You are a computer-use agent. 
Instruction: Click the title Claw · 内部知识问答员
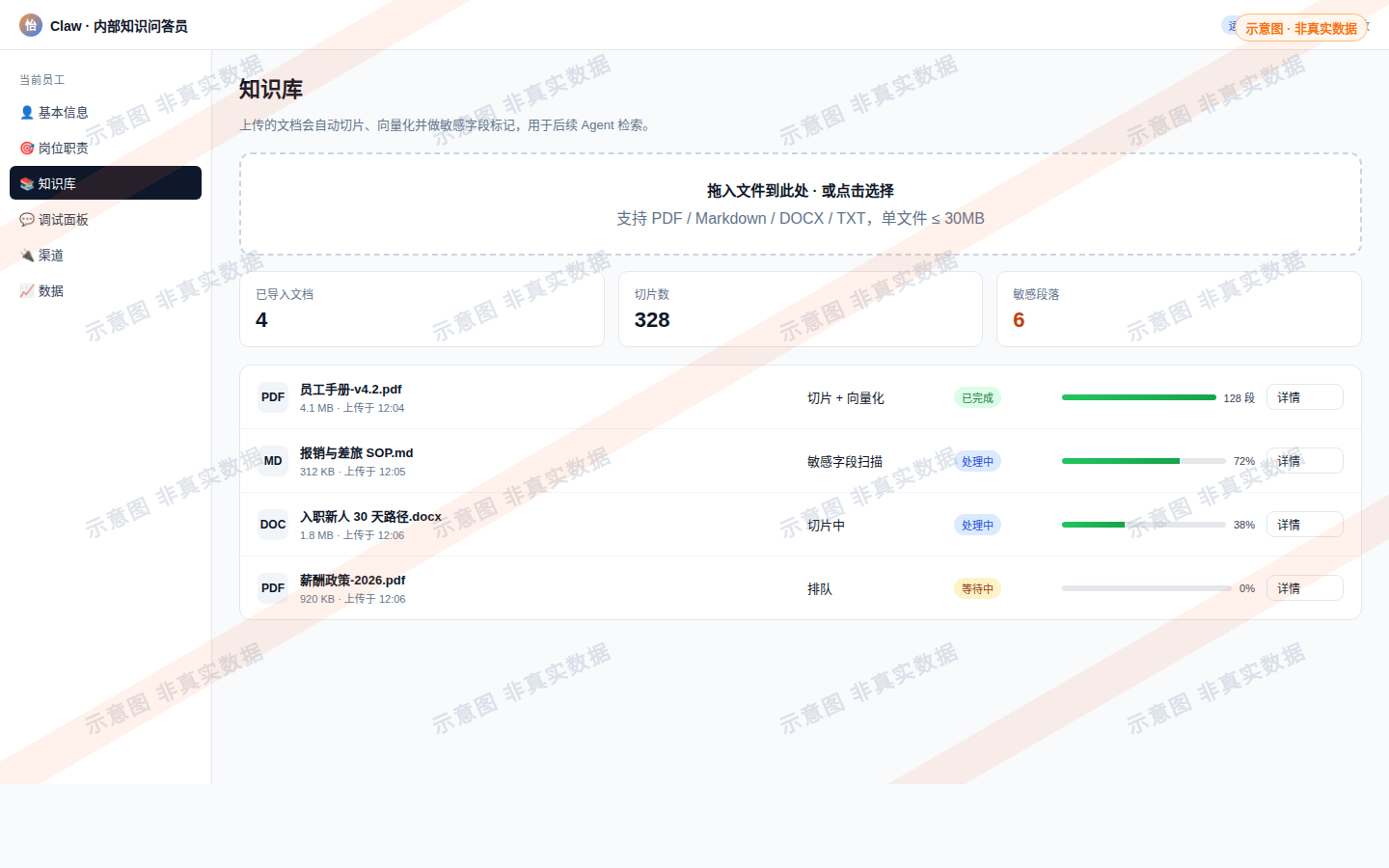tap(119, 26)
